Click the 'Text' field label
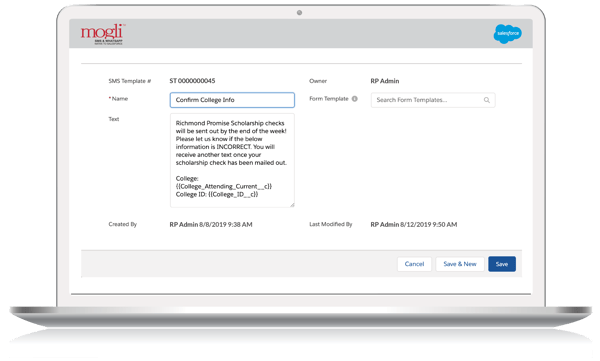The image size is (600, 361). (114, 119)
